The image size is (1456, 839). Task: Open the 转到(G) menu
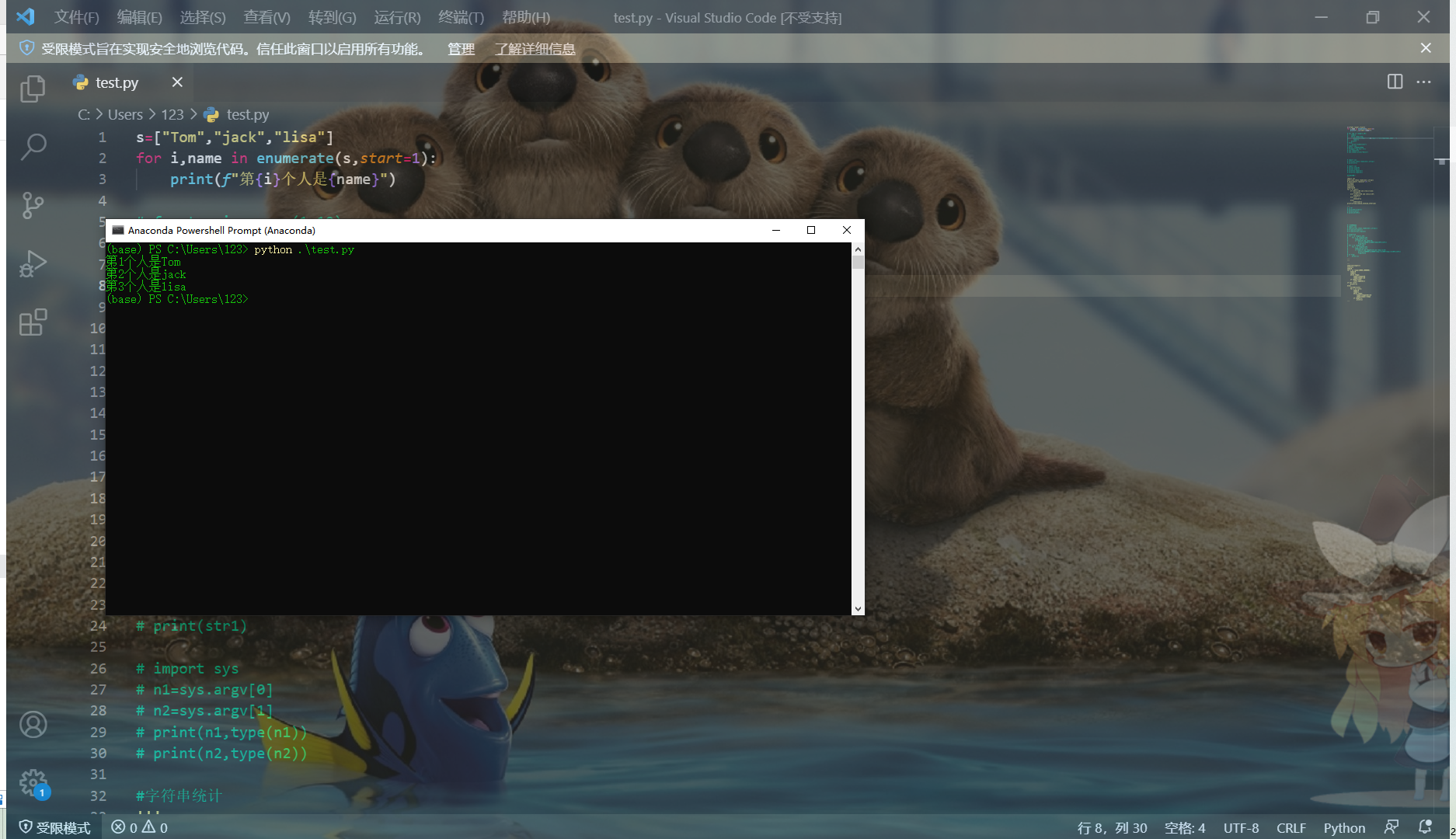click(332, 17)
